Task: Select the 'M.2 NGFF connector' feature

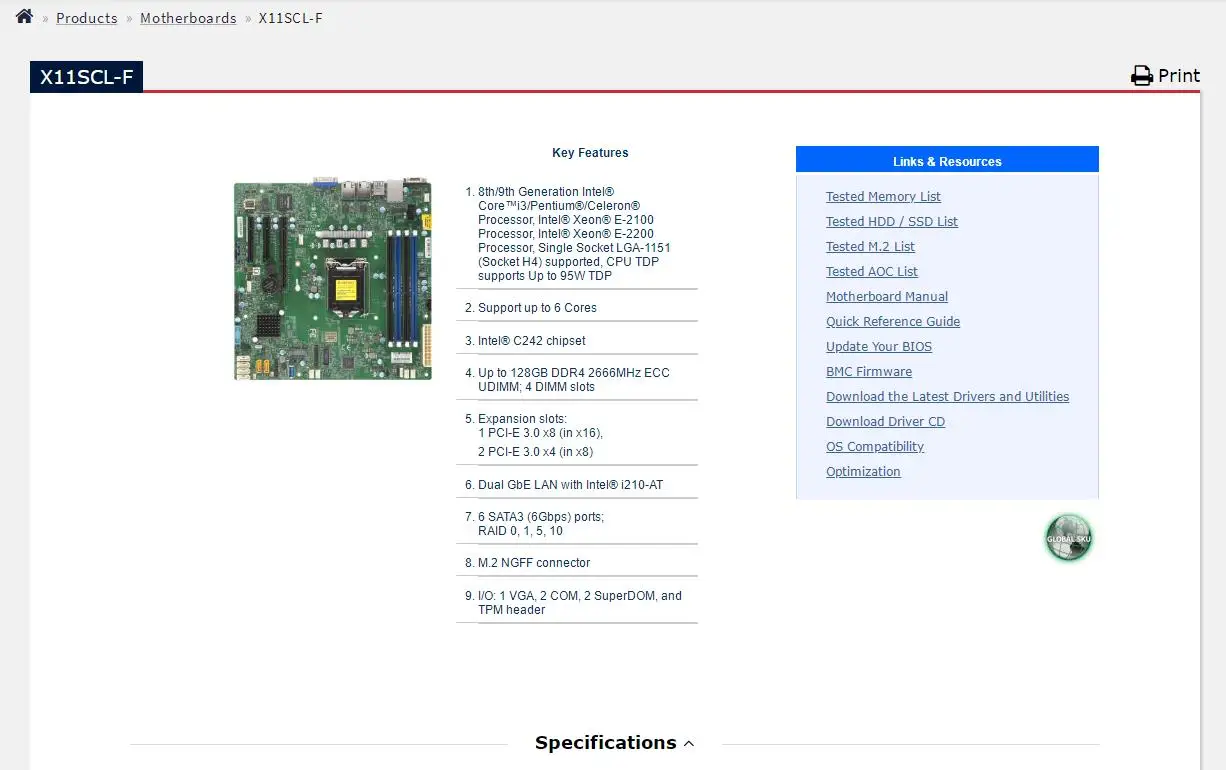Action: coord(534,563)
